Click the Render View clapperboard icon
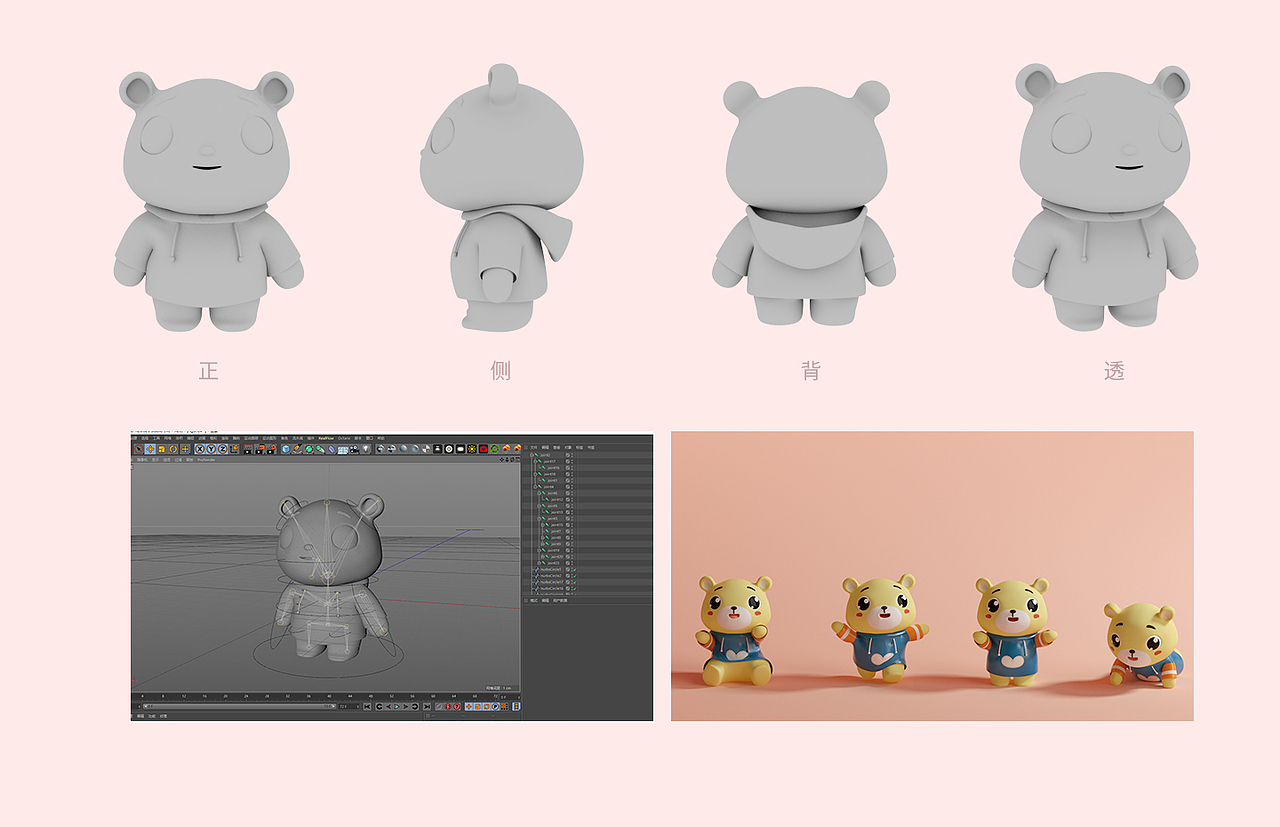Image resolution: width=1280 pixels, height=827 pixels. 248,449
